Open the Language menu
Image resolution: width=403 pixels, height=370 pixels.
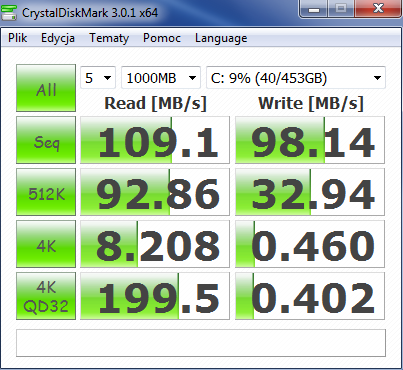click(221, 38)
